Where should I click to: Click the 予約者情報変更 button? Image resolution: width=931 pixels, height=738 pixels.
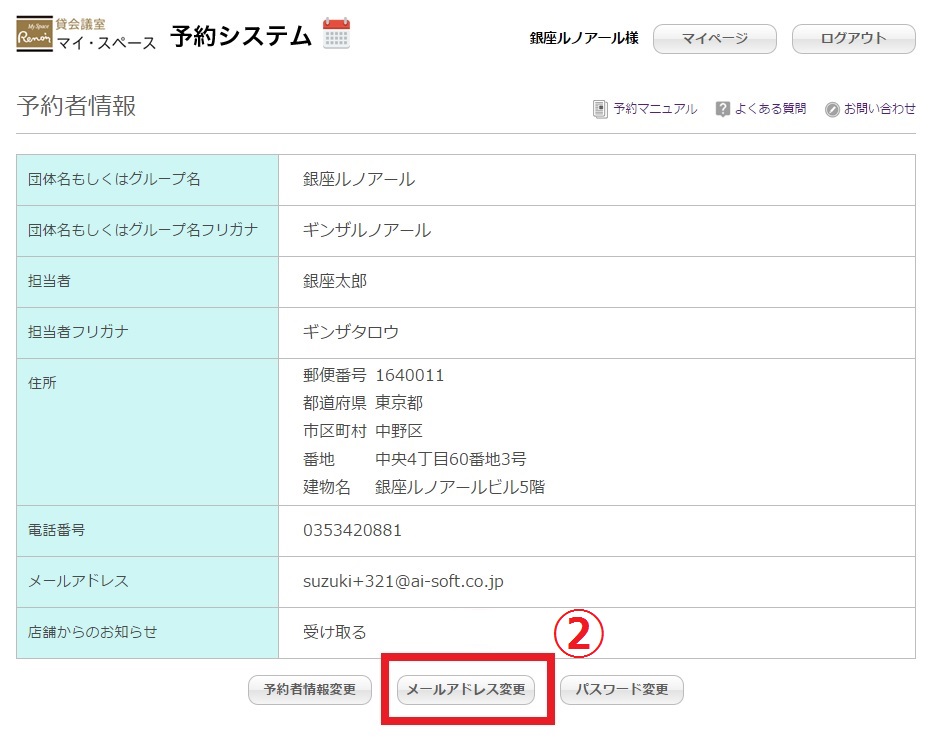[309, 690]
